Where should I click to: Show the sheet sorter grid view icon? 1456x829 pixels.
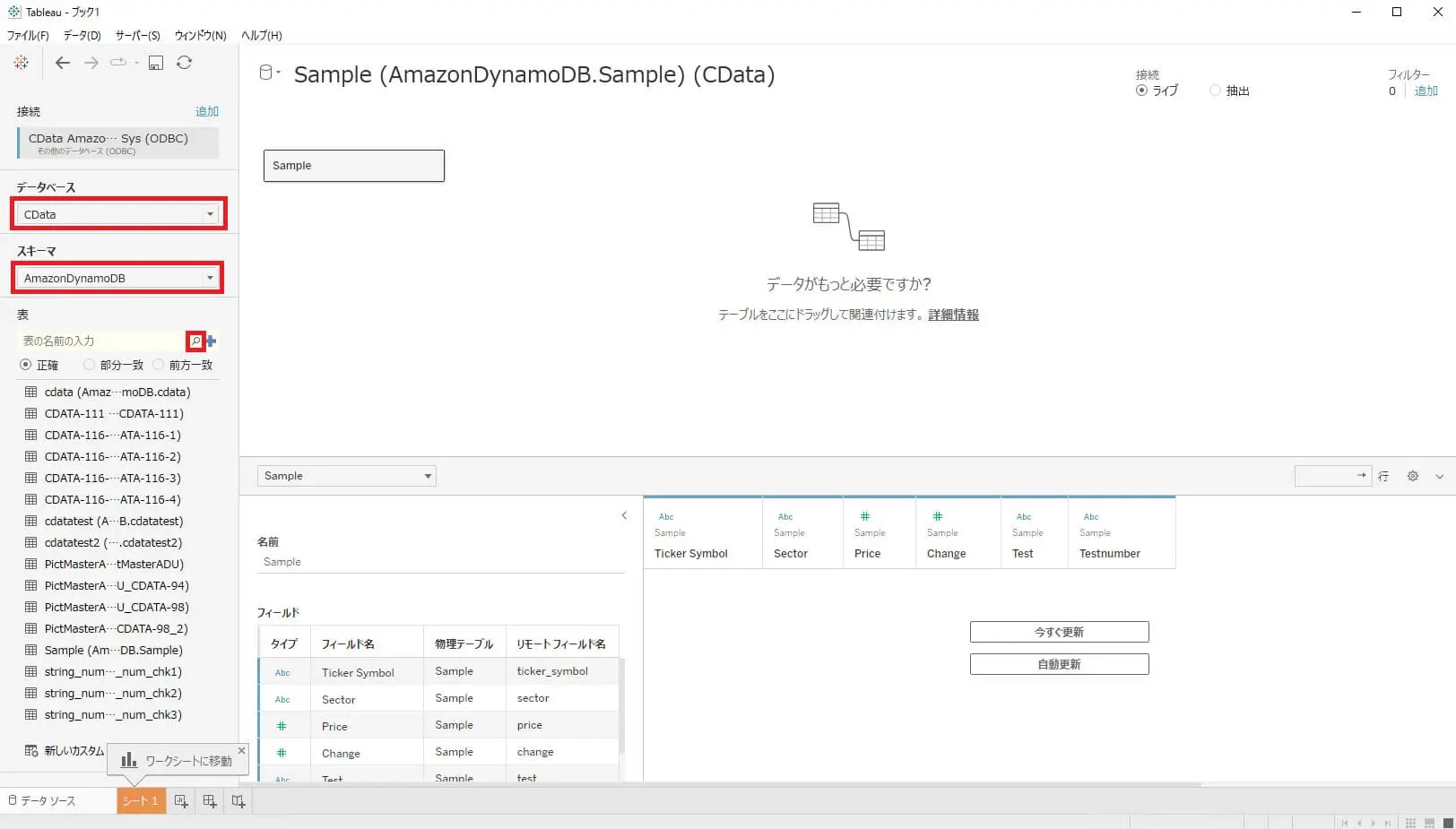(1411, 823)
